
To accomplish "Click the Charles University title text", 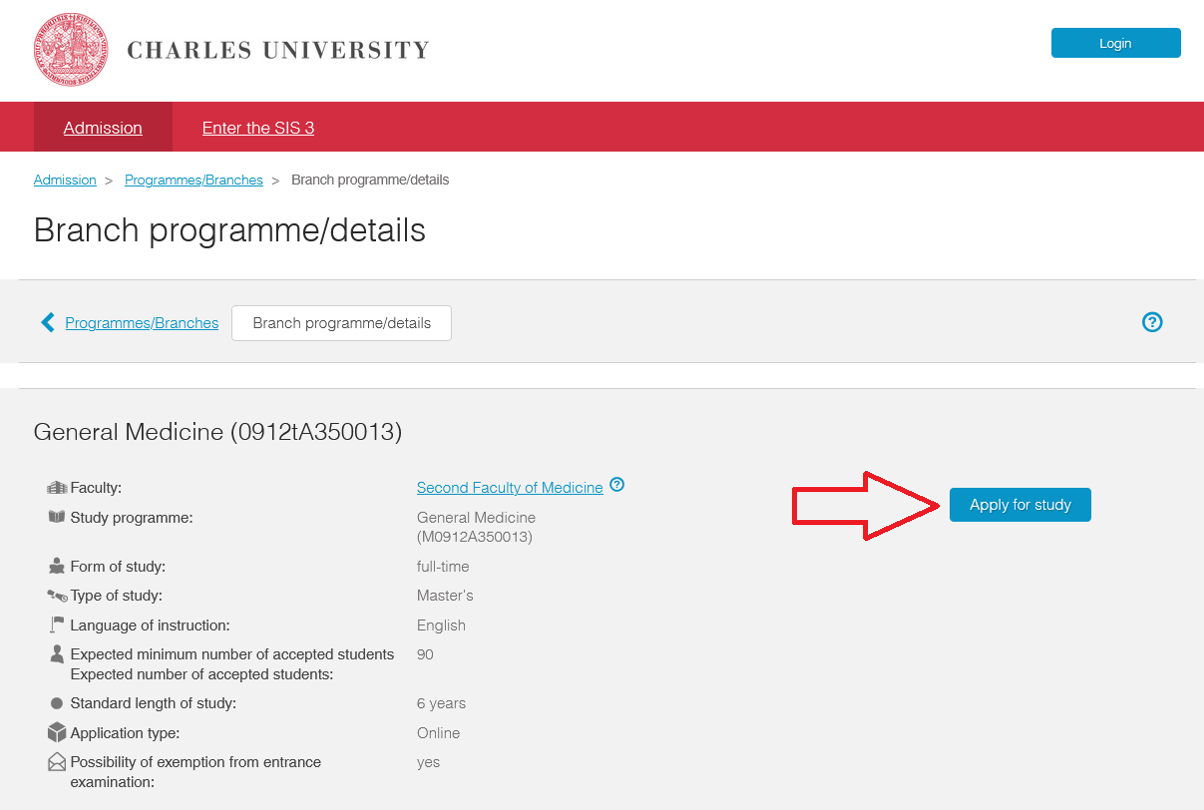I will tap(278, 50).
